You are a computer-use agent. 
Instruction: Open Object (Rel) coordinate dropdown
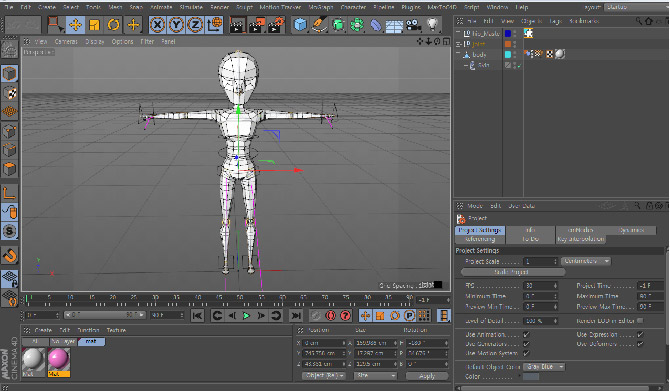pyautogui.click(x=323, y=376)
